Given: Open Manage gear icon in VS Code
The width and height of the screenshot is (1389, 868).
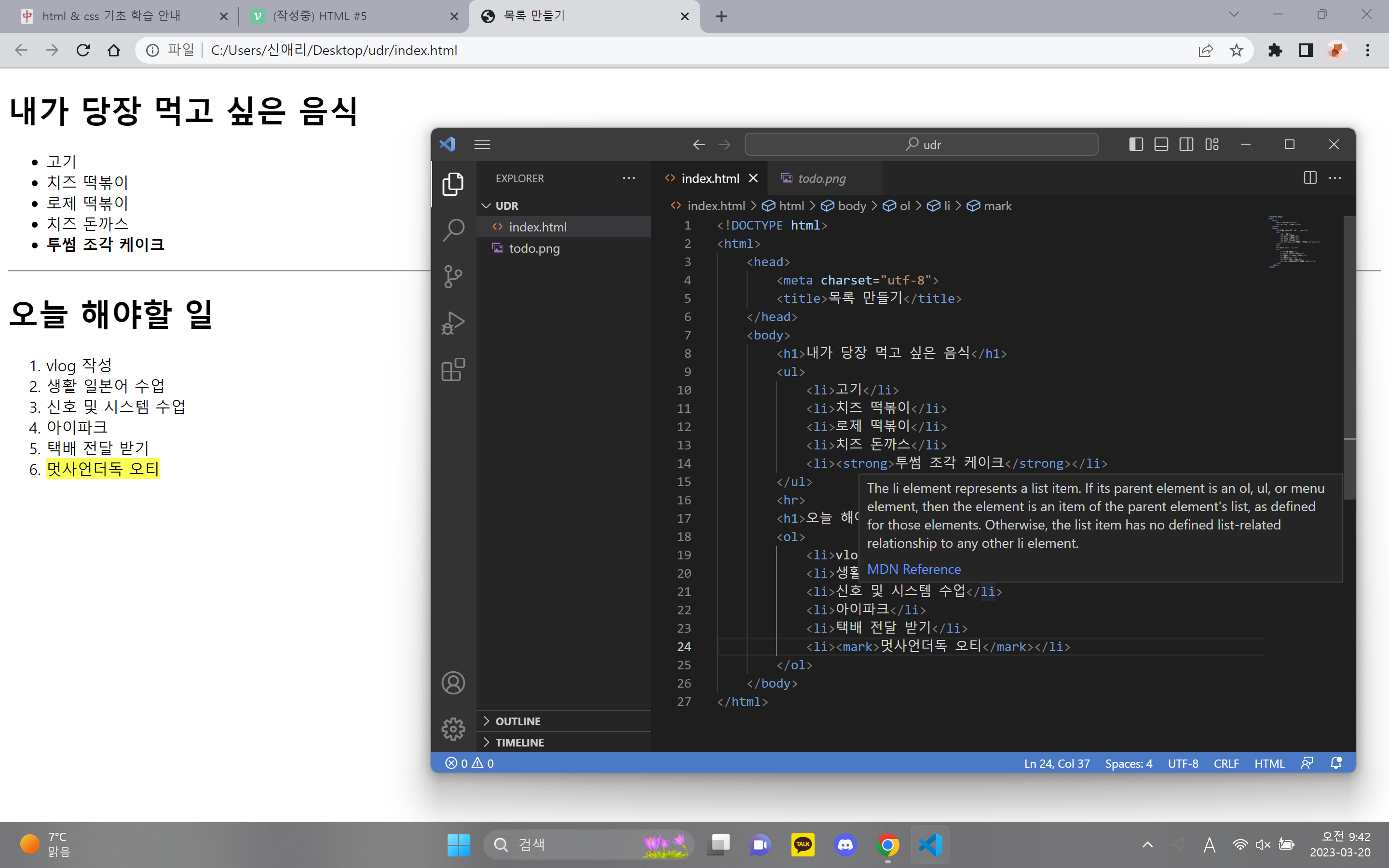Looking at the screenshot, I should point(453,729).
